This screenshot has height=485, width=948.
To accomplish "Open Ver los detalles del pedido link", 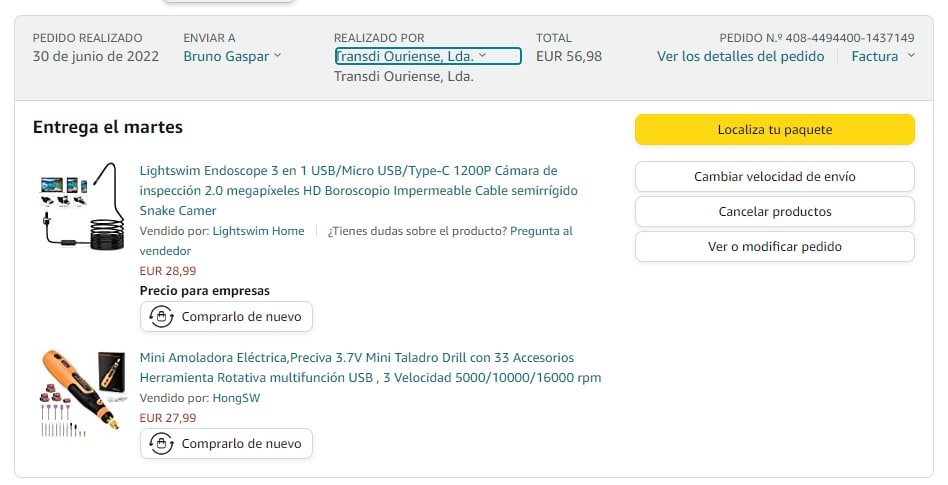I will pos(740,57).
